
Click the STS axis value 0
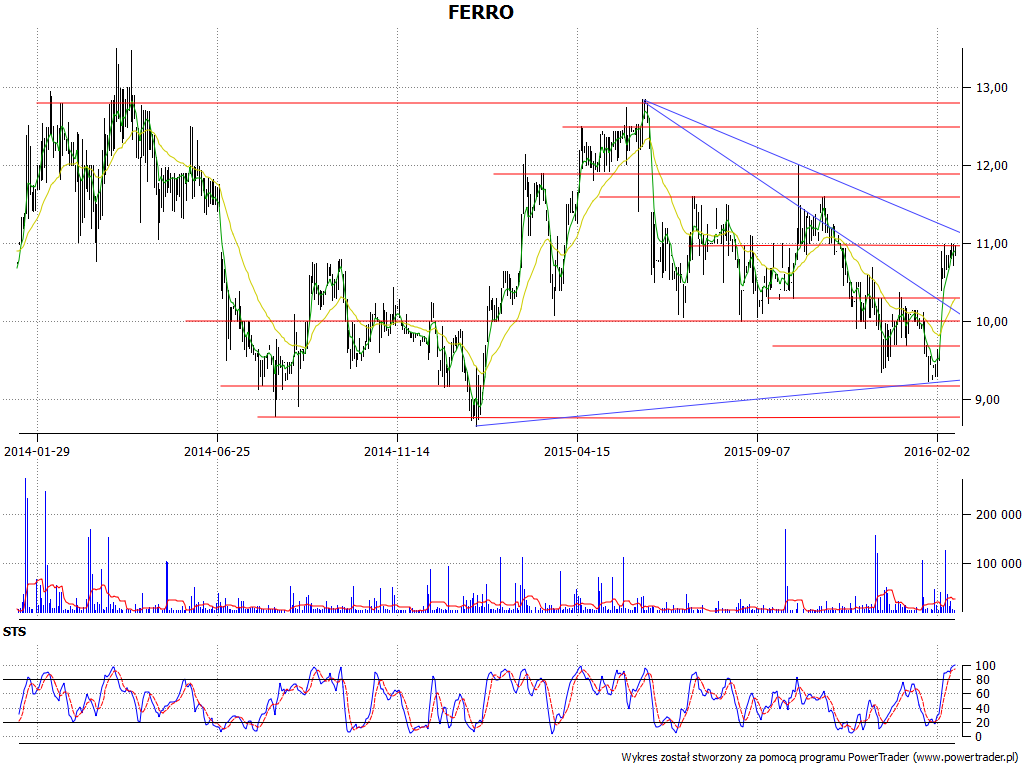coord(978,737)
